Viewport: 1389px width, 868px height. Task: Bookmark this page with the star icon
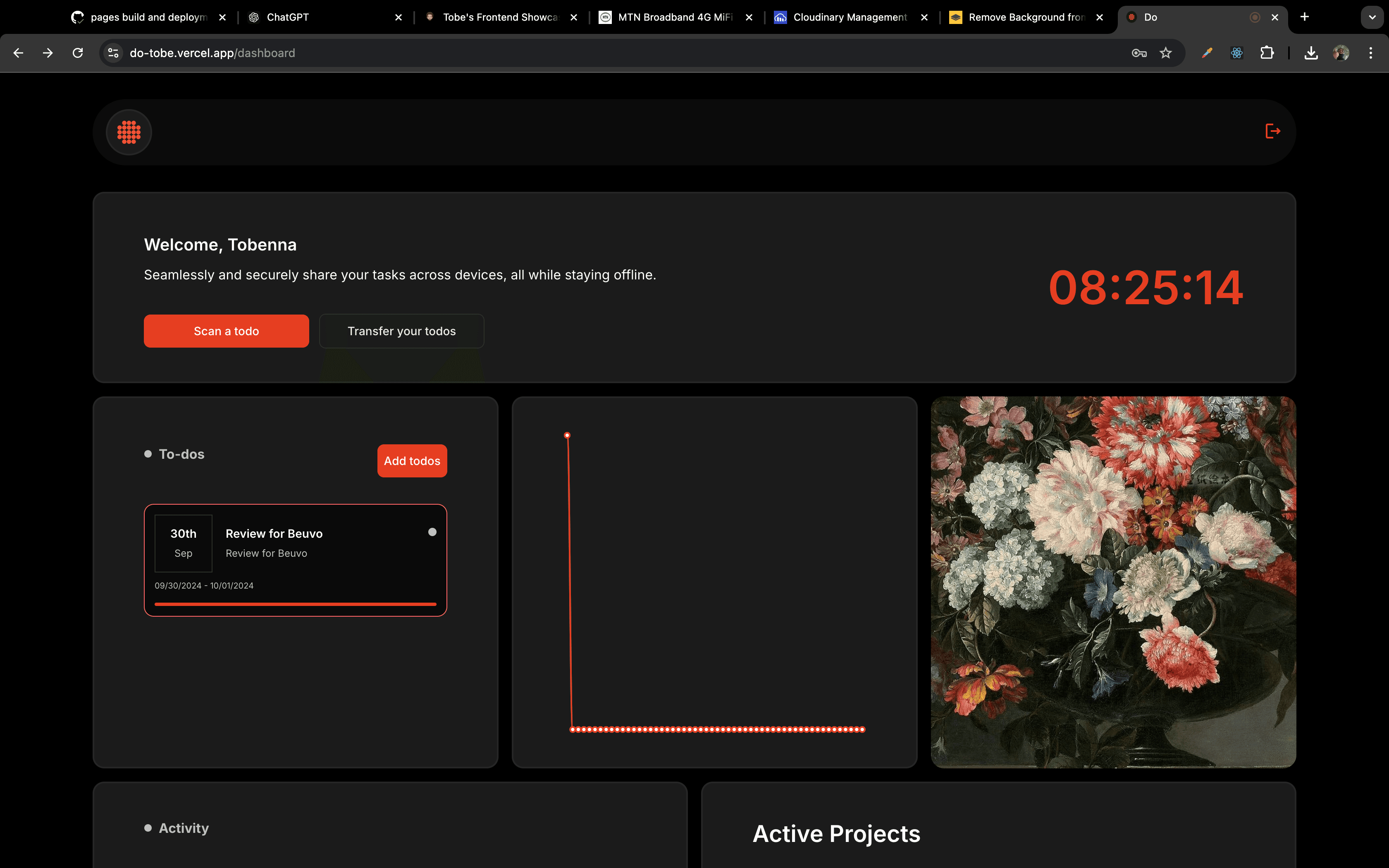(1166, 53)
